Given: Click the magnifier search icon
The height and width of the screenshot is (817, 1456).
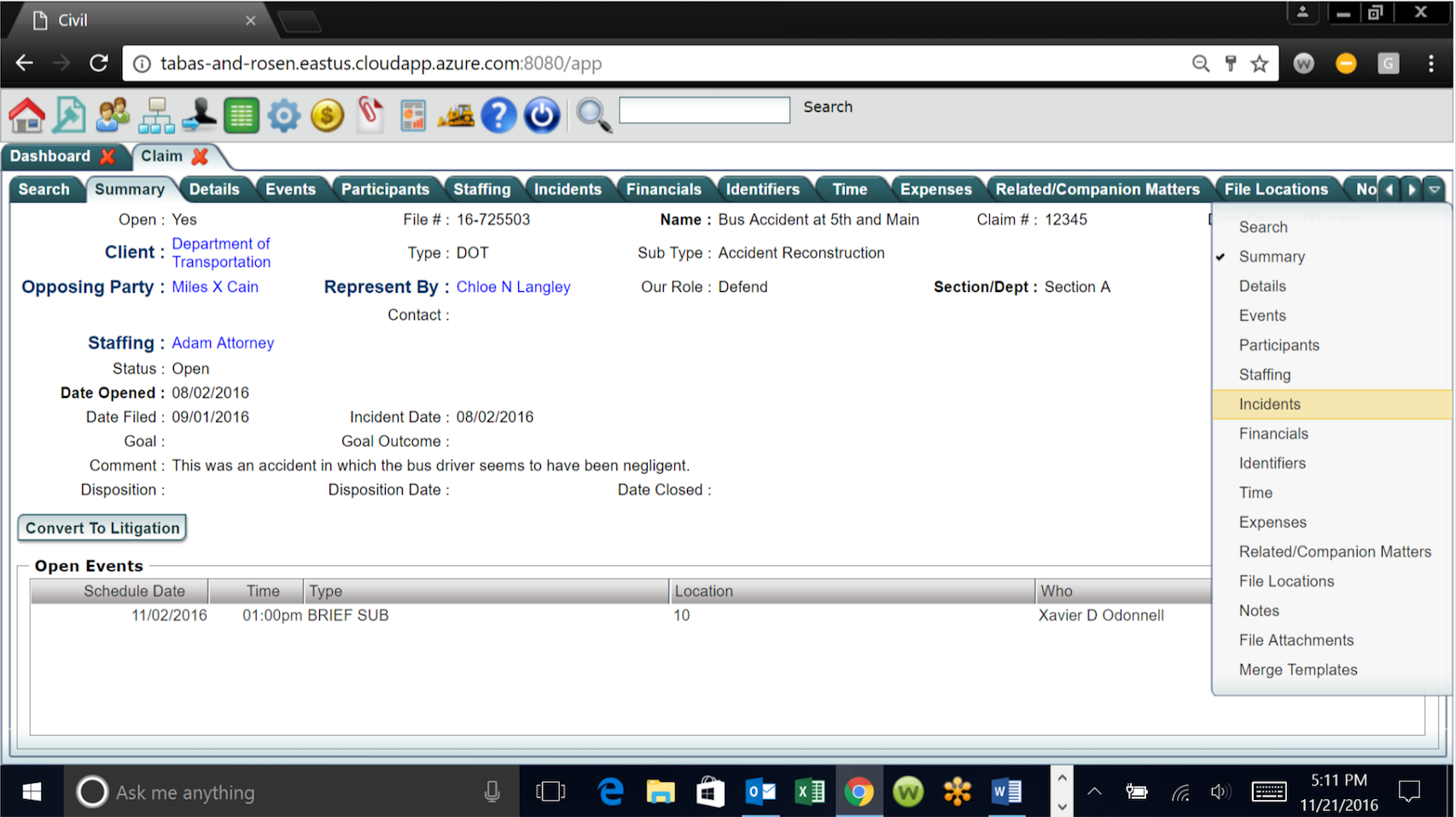Looking at the screenshot, I should [594, 114].
